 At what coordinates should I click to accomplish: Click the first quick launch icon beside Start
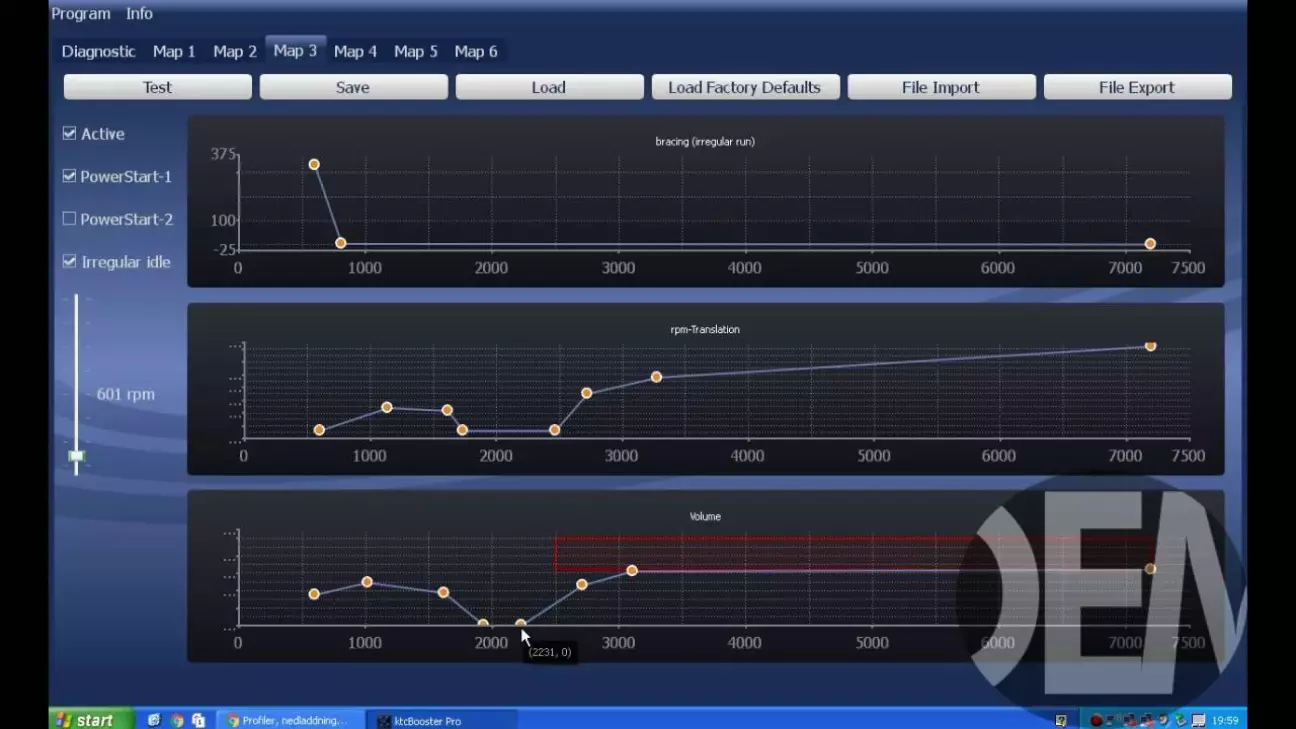[154, 720]
